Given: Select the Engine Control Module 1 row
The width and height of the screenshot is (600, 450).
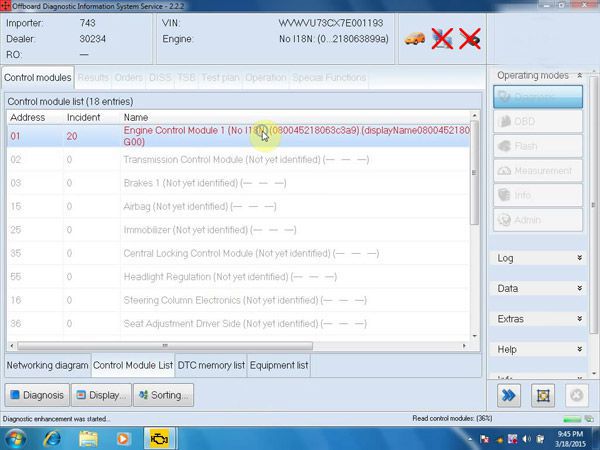Looking at the screenshot, I should pos(238,136).
